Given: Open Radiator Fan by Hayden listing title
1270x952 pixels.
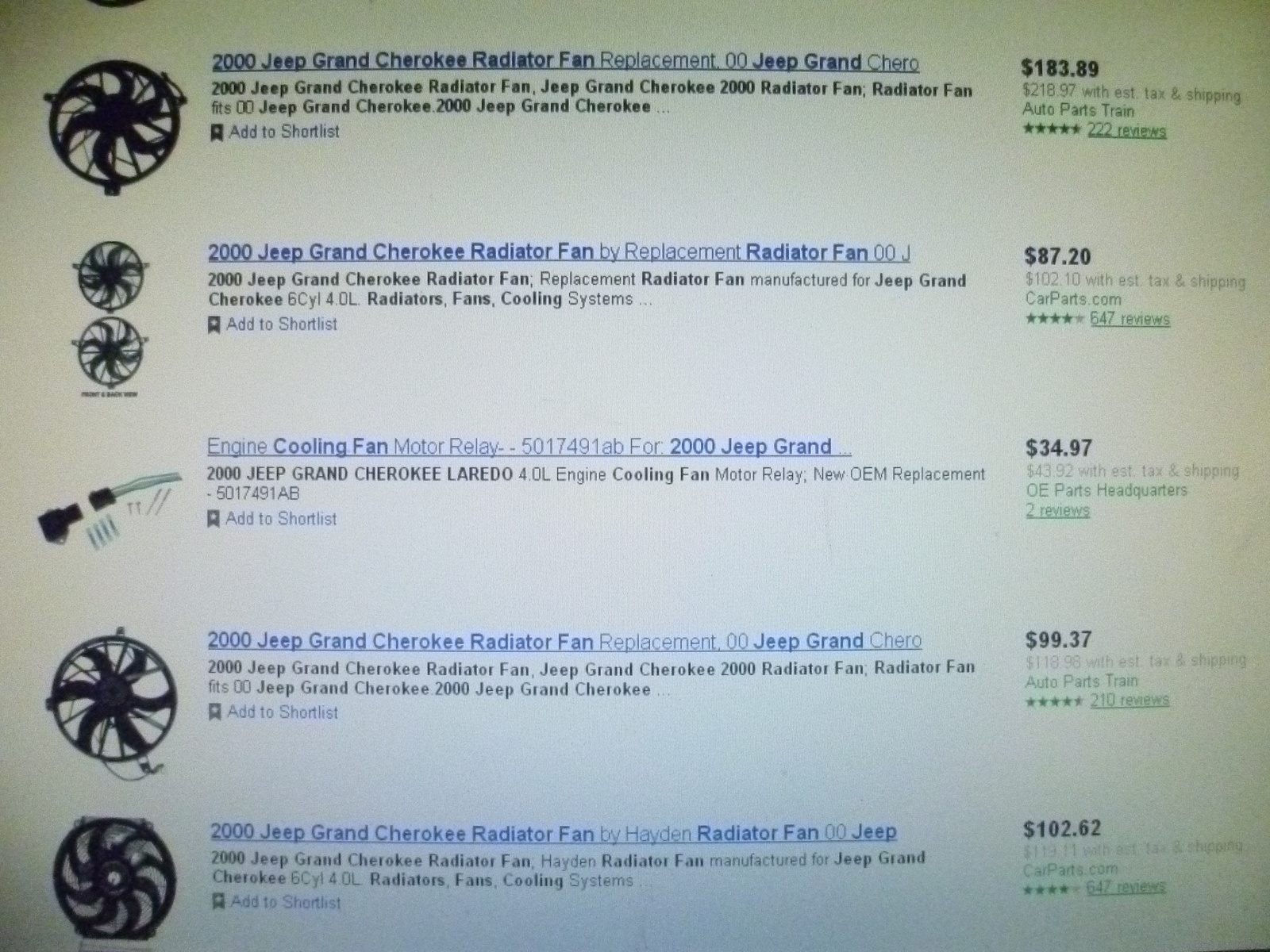Looking at the screenshot, I should (x=554, y=833).
